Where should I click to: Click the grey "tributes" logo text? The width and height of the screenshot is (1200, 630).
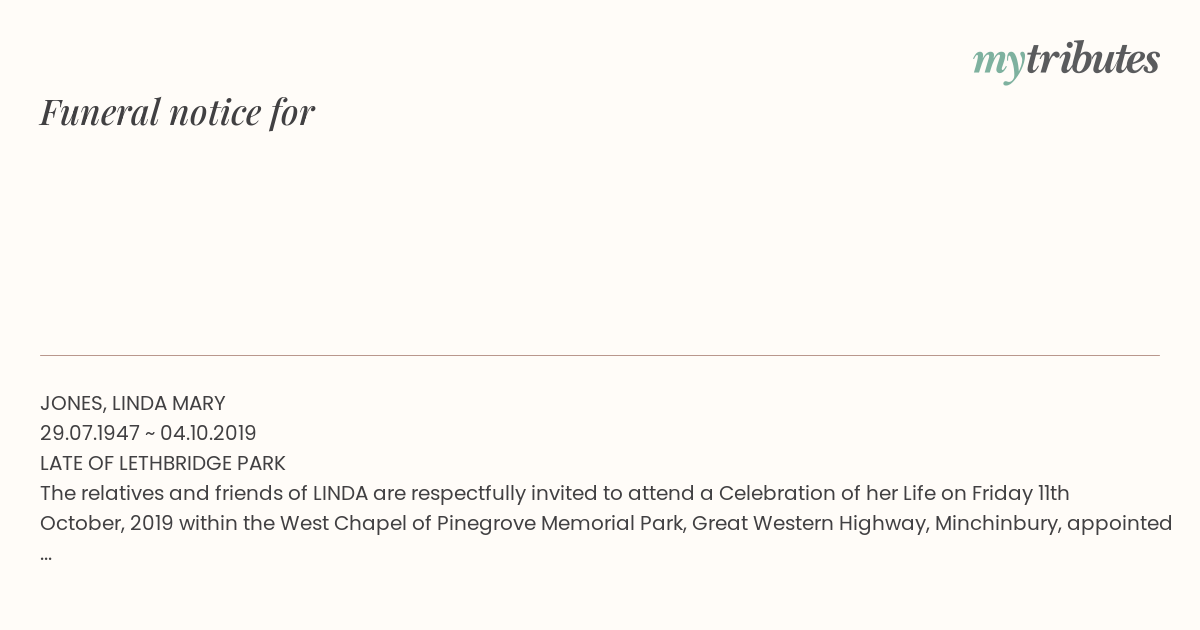[1093, 59]
